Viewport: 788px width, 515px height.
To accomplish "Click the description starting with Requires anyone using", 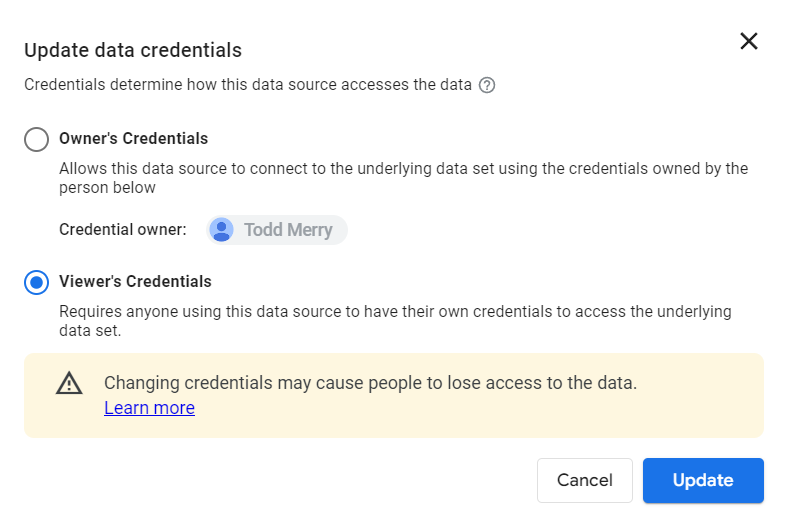I will [395, 321].
